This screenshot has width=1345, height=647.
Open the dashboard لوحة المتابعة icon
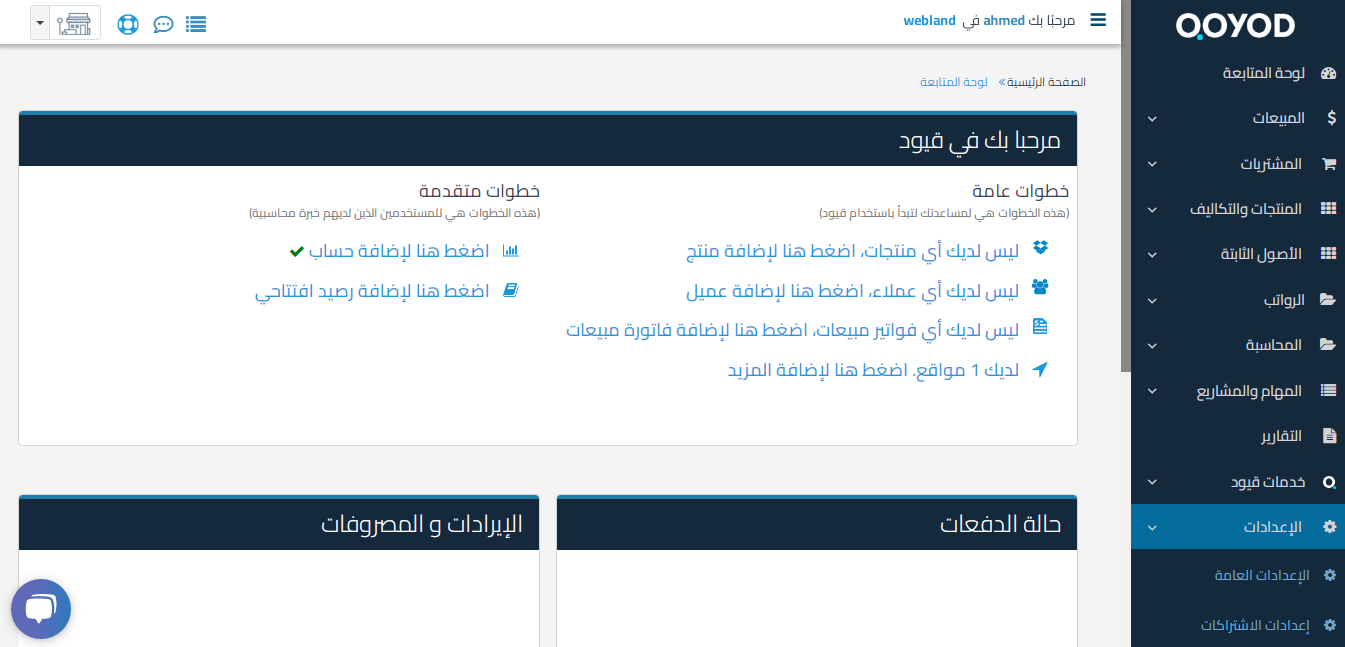click(1327, 72)
